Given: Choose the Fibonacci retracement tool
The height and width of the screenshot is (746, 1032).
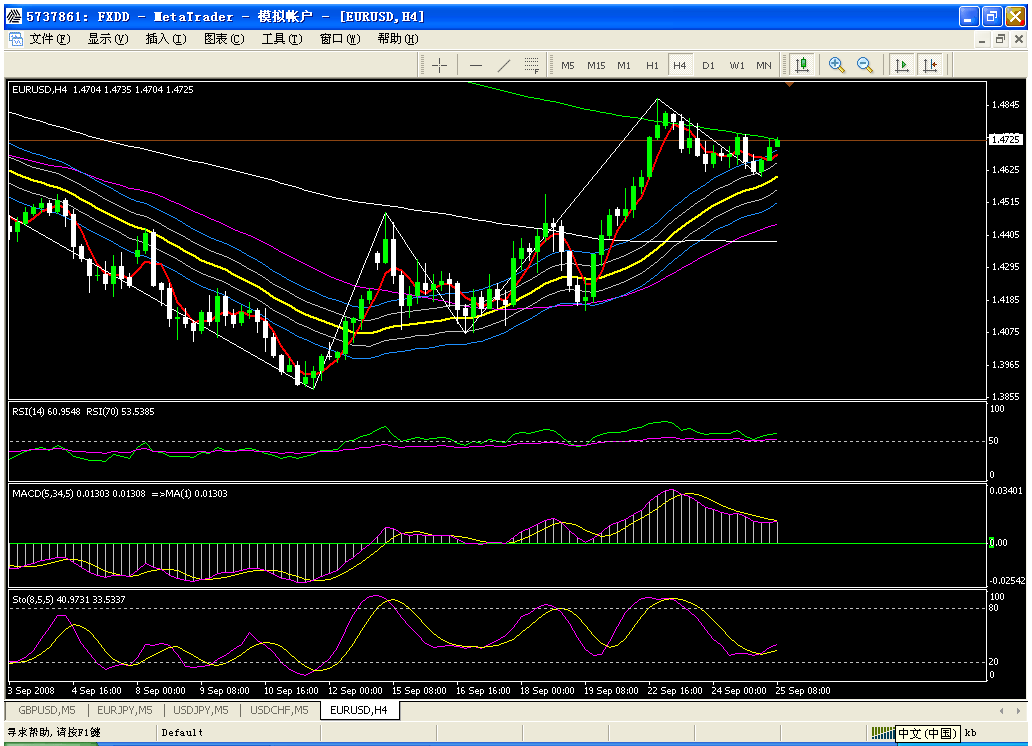Looking at the screenshot, I should pyautogui.click(x=532, y=65).
